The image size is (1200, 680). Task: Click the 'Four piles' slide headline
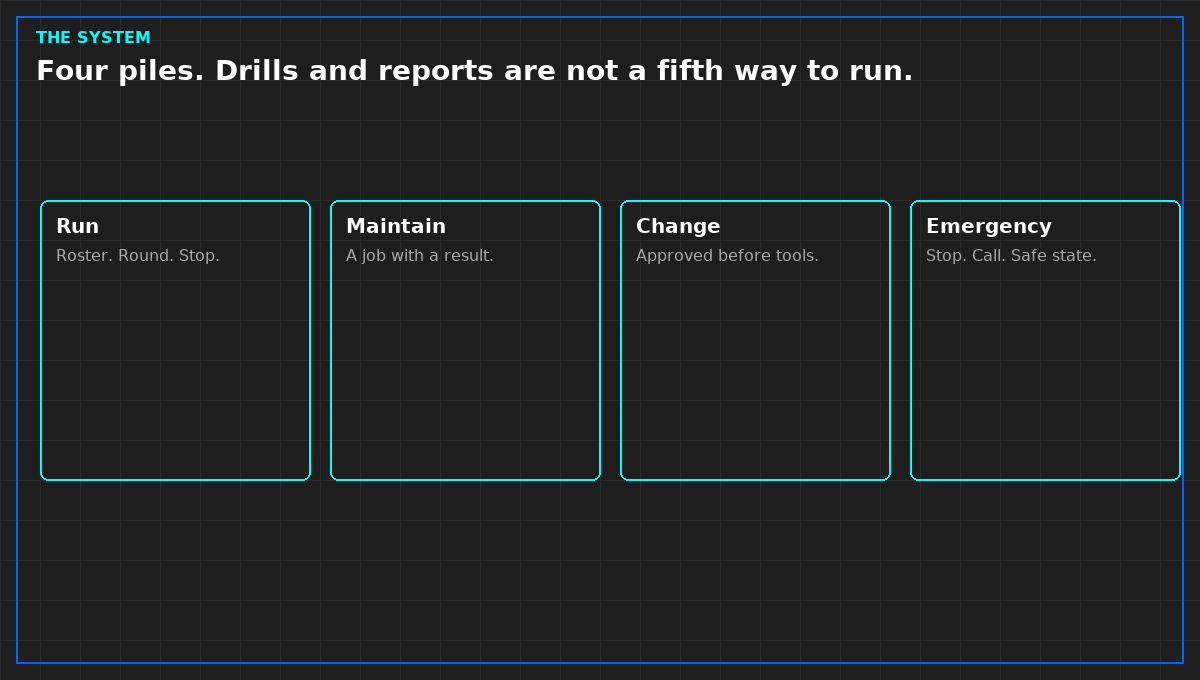point(474,71)
